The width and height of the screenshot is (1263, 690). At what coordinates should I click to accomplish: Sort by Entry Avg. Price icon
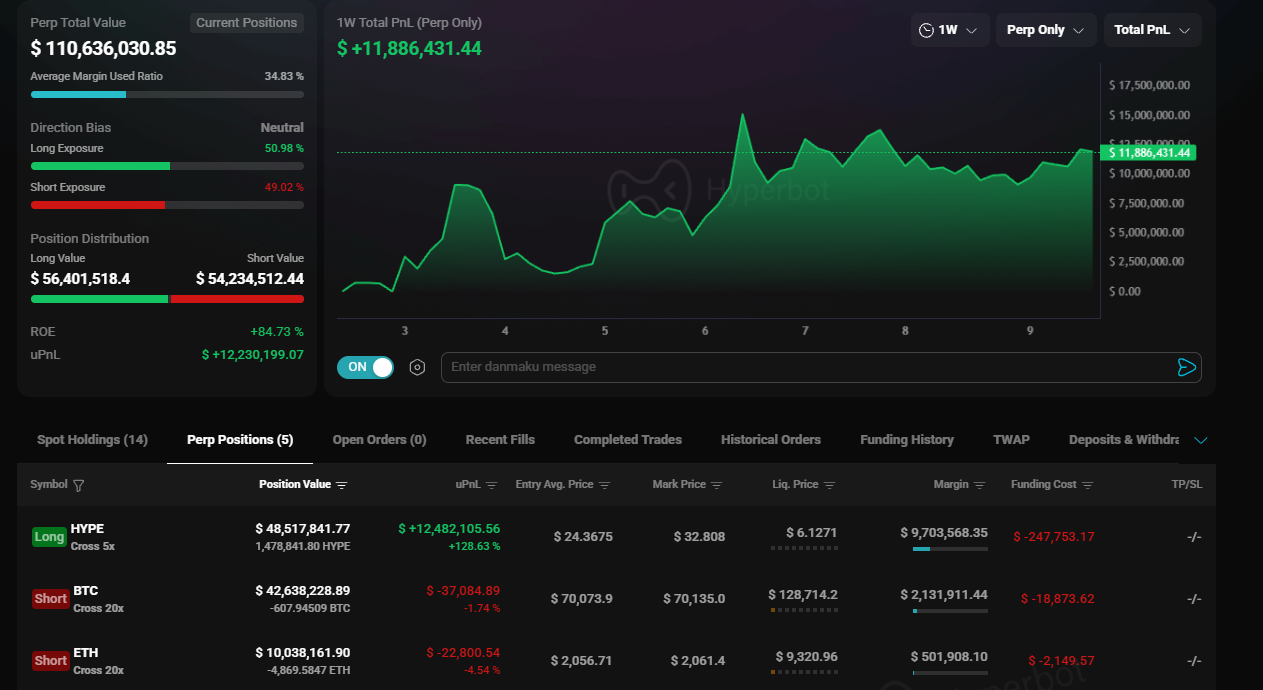[x=603, y=485]
